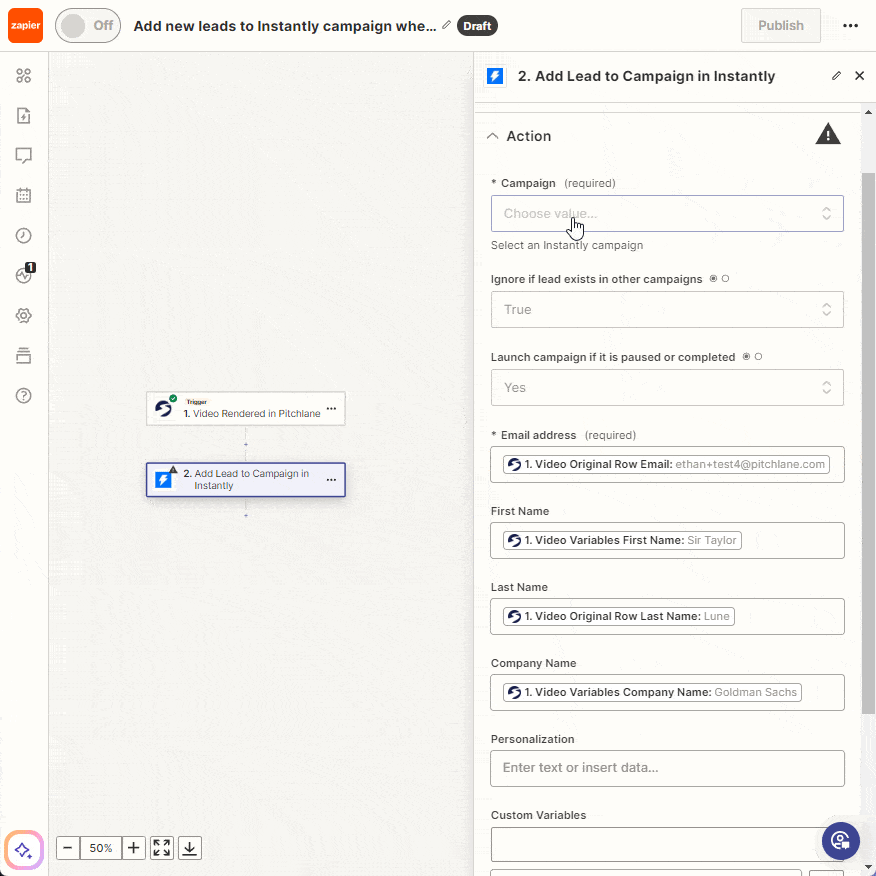Edit the Zap title pencil icon
Viewport: 876px width, 876px height.
point(446,25)
